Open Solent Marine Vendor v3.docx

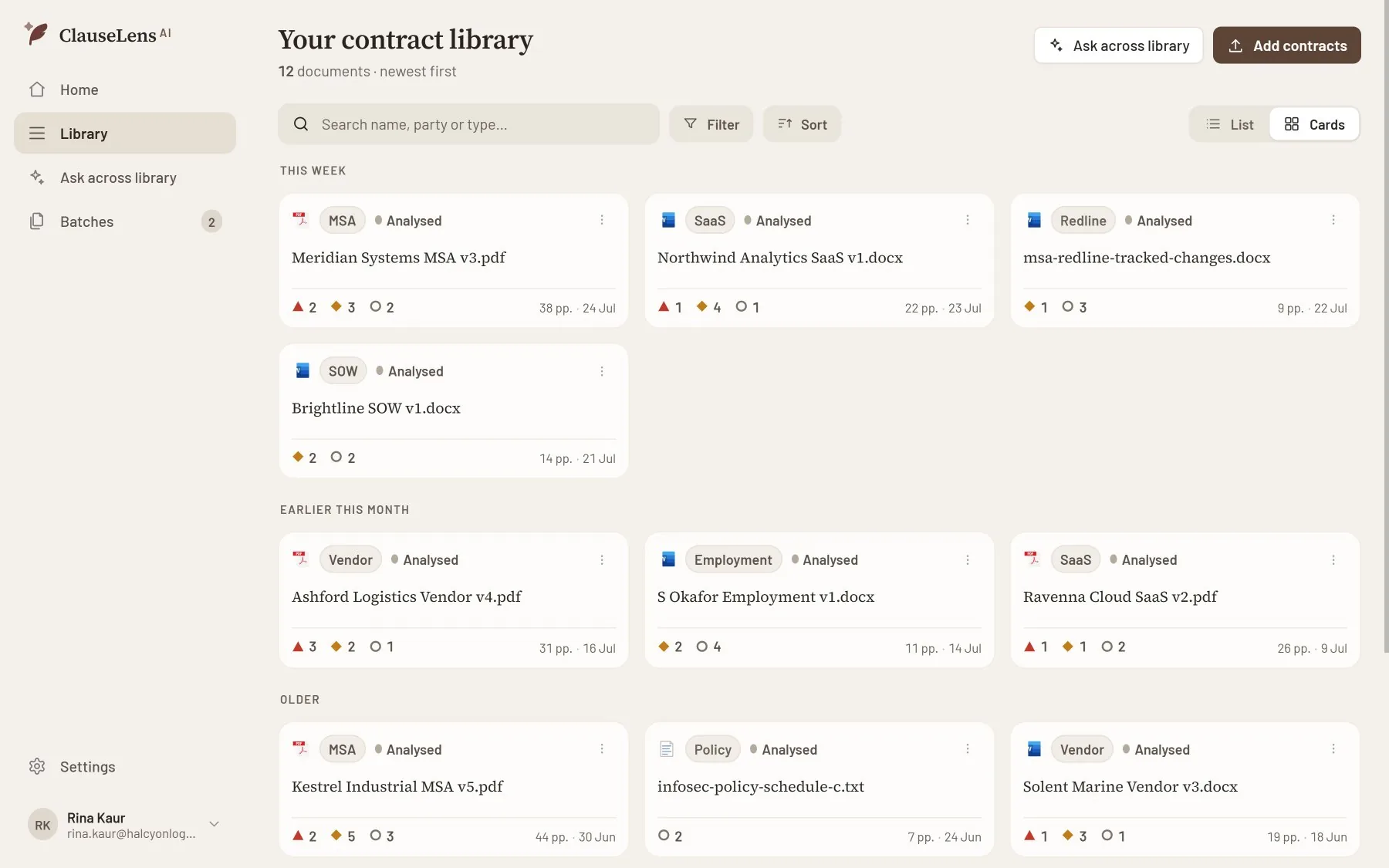pos(1130,787)
